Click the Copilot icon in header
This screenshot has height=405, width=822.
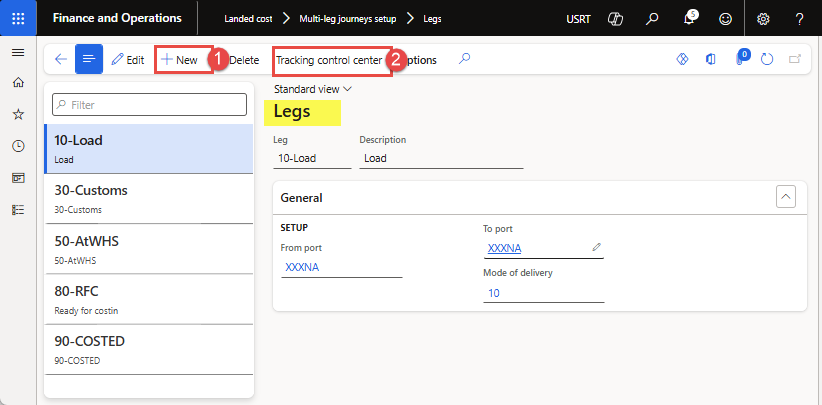(x=617, y=19)
